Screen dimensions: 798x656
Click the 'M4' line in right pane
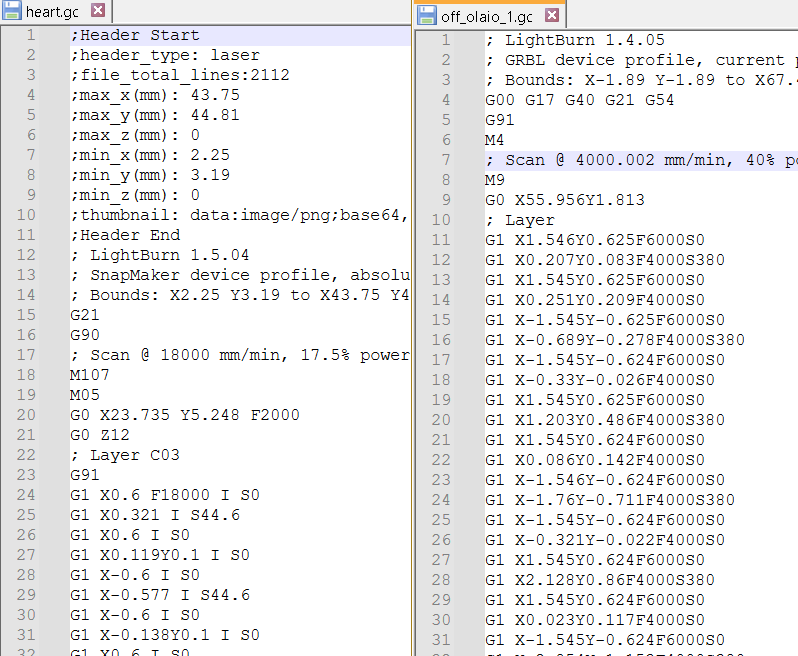point(494,140)
